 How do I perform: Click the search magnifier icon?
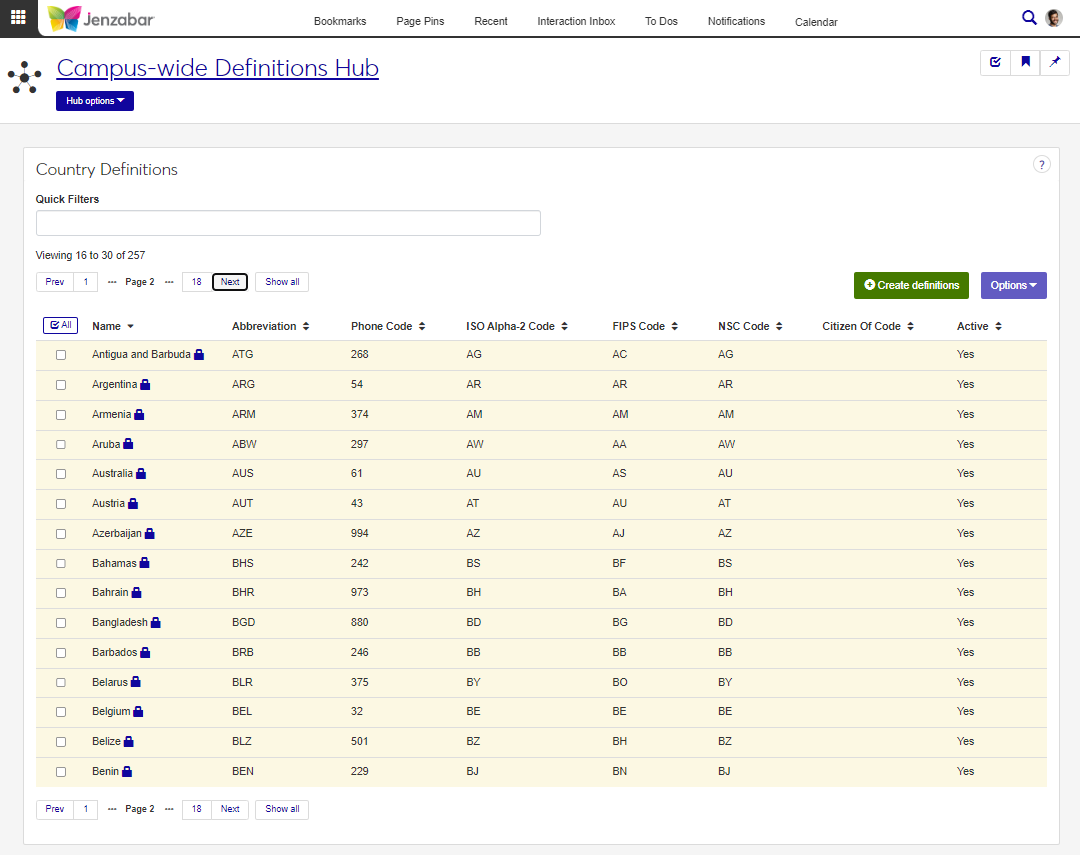(x=1029, y=17)
